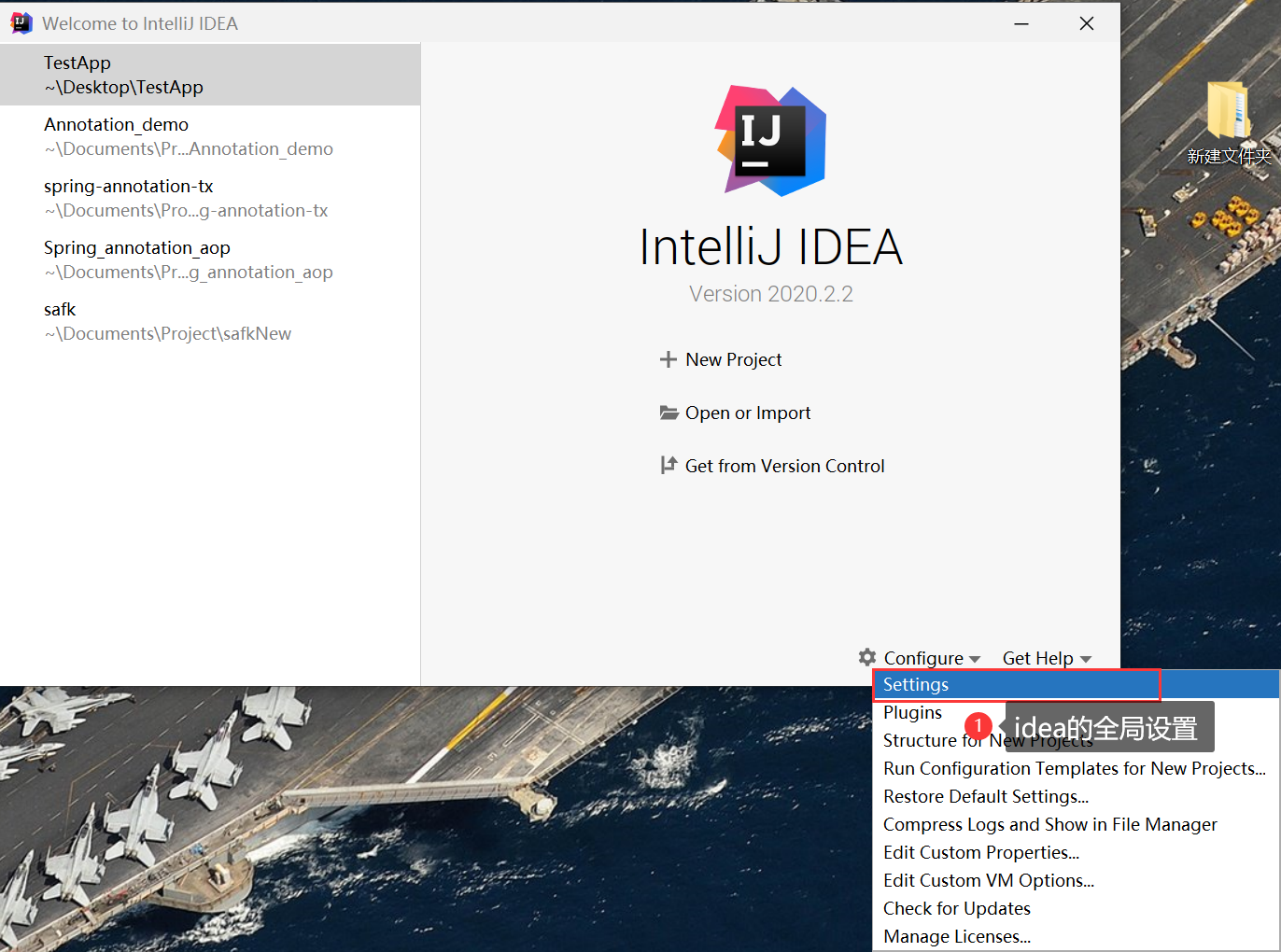Start a New Project

pyautogui.click(x=733, y=359)
